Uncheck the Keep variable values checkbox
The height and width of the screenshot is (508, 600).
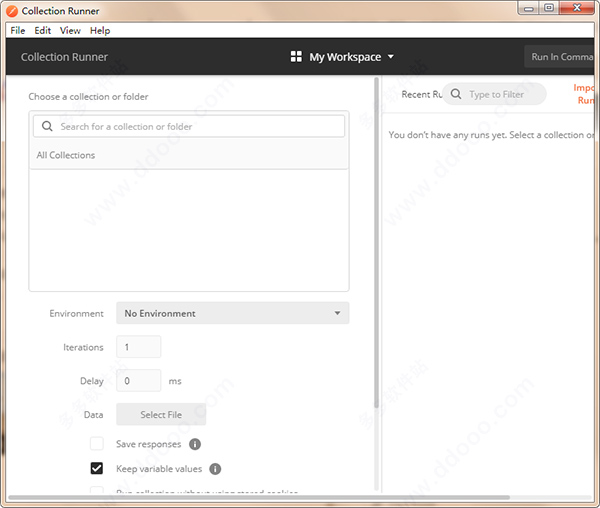tap(97, 468)
